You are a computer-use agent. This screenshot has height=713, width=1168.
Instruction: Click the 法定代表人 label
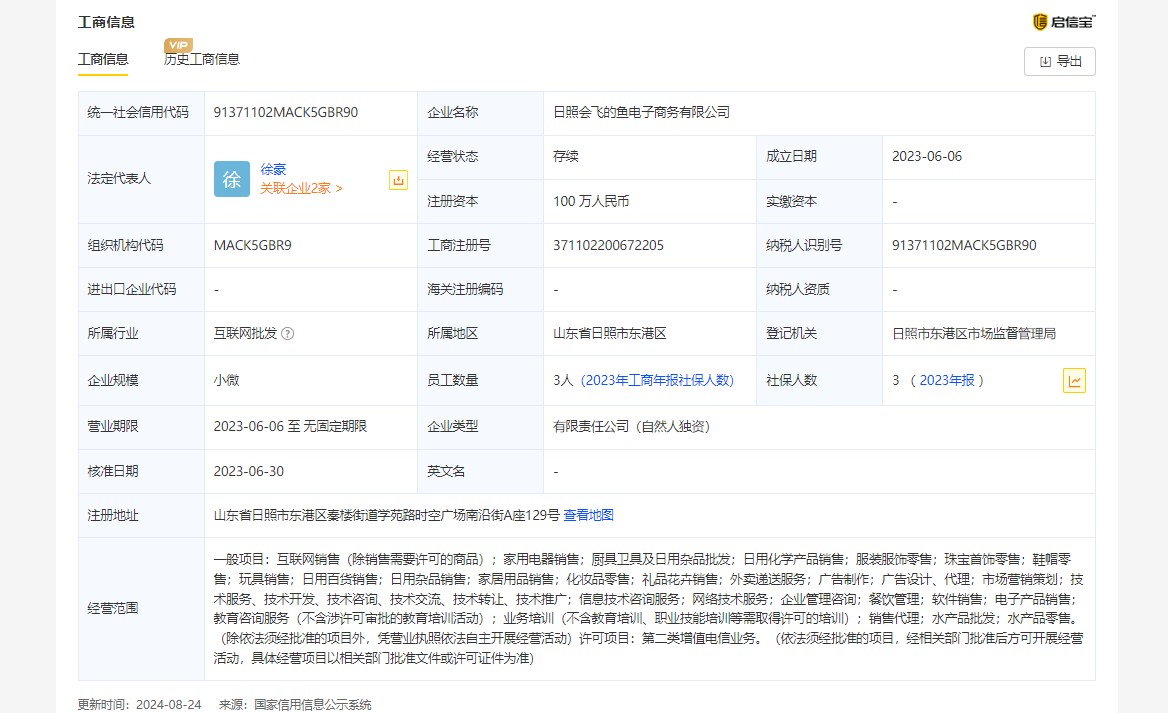119,179
